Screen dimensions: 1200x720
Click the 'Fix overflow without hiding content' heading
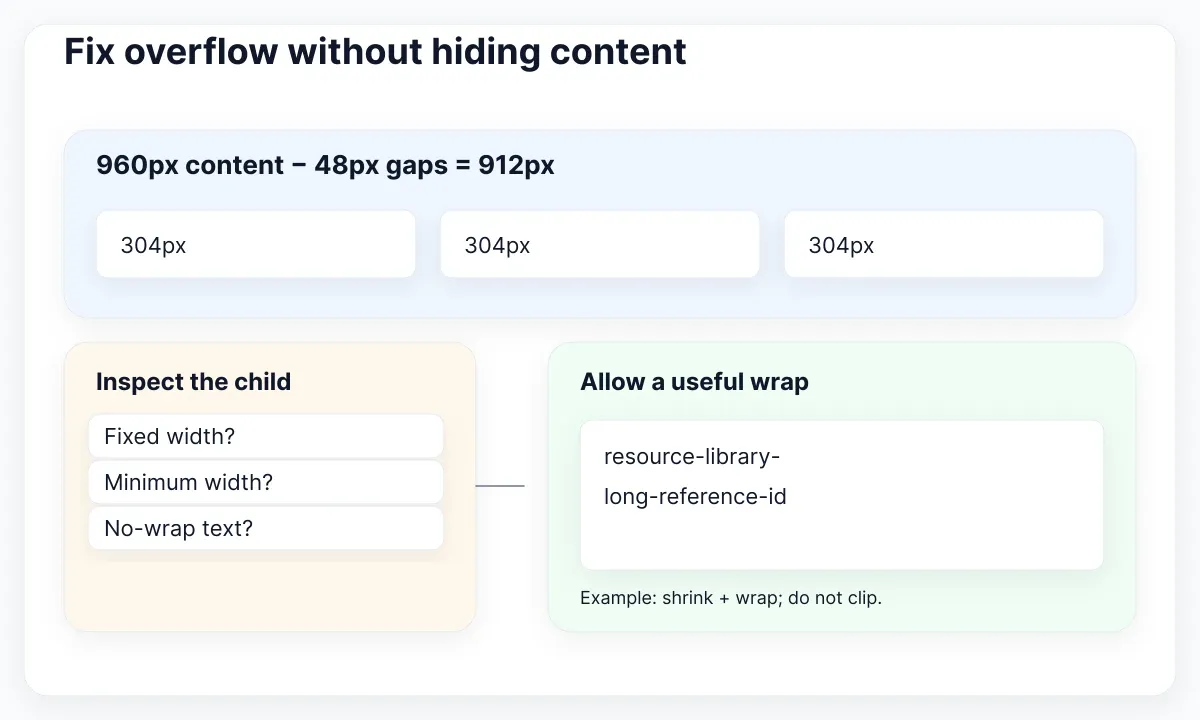tap(375, 52)
